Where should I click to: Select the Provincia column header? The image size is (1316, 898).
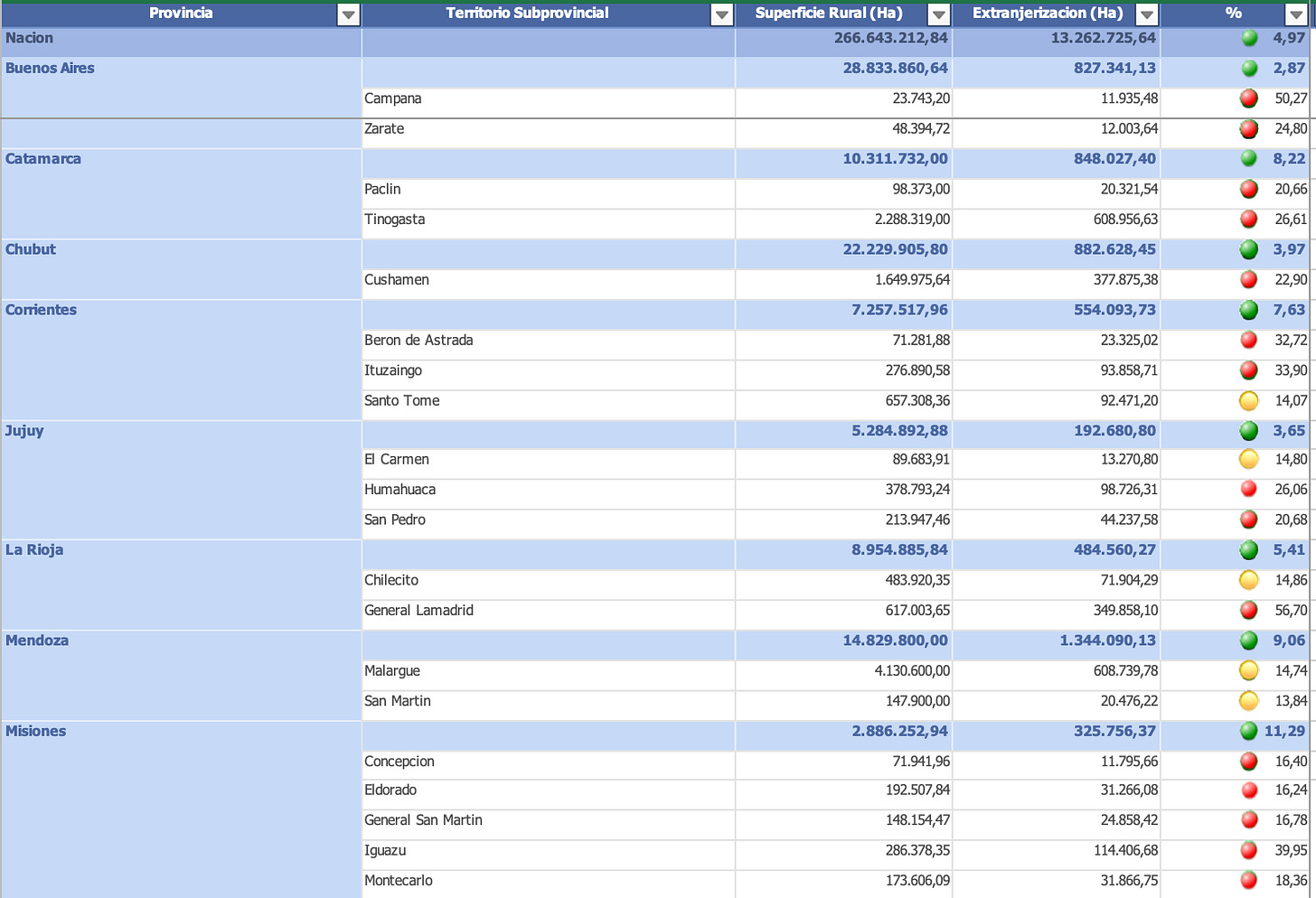(x=182, y=14)
